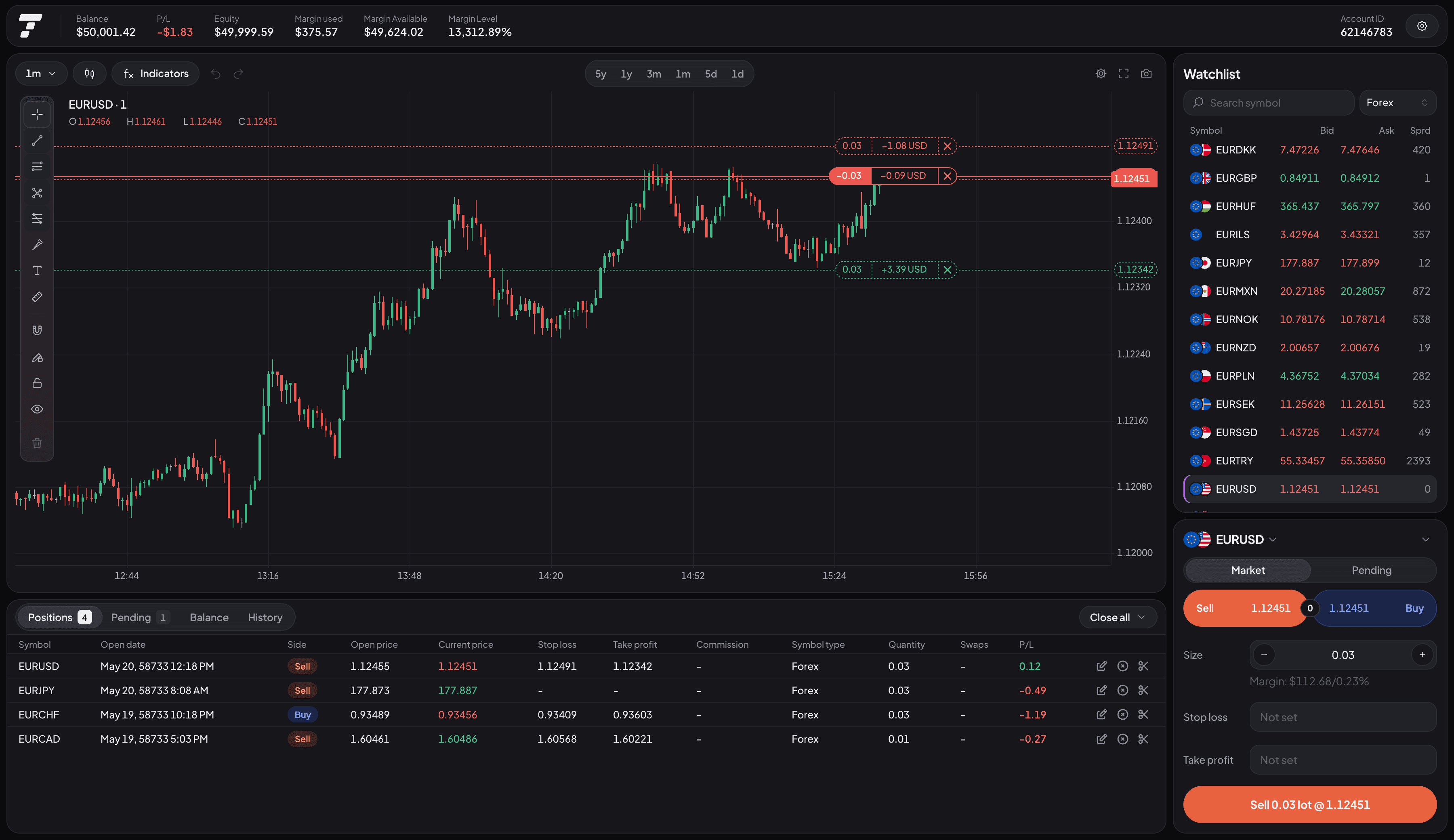Screen dimensions: 1454x840
Task: Close the EURJPY position
Action: [x=1122, y=690]
